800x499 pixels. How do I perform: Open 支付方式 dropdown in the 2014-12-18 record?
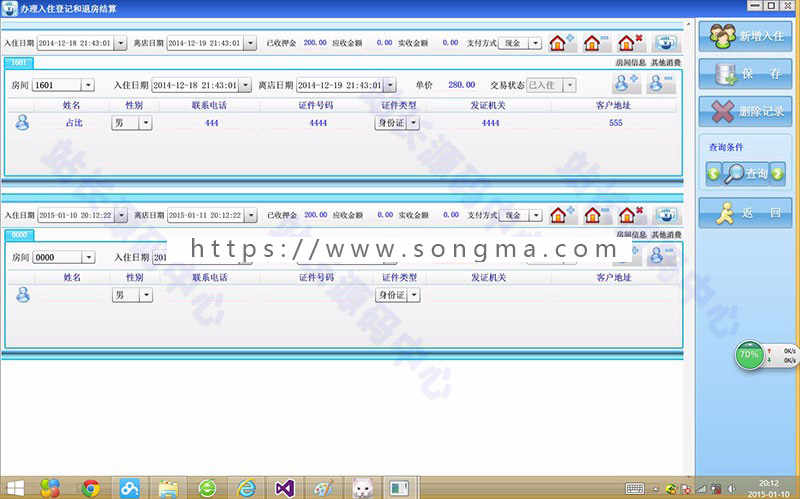click(x=535, y=43)
